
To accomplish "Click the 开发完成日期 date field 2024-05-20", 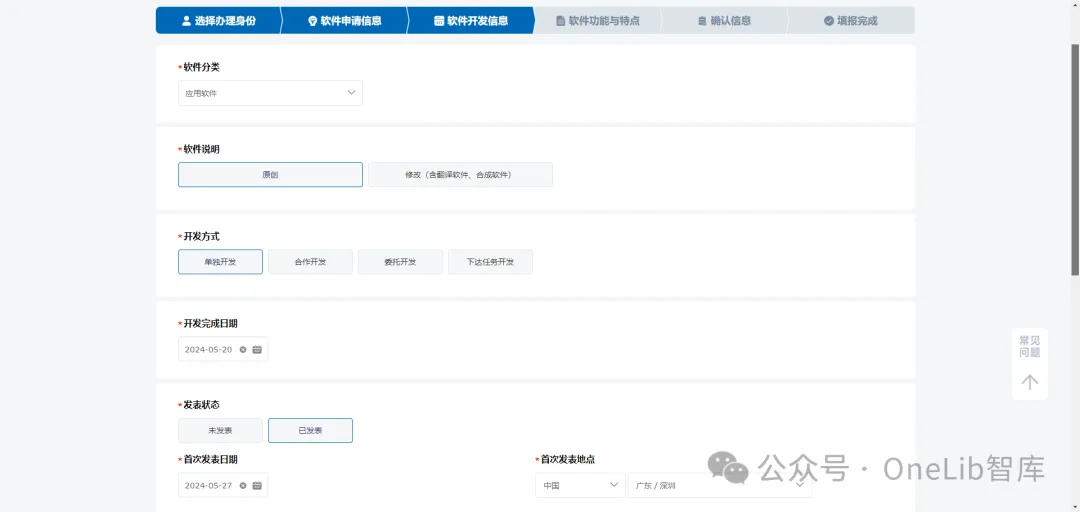I will 223,349.
